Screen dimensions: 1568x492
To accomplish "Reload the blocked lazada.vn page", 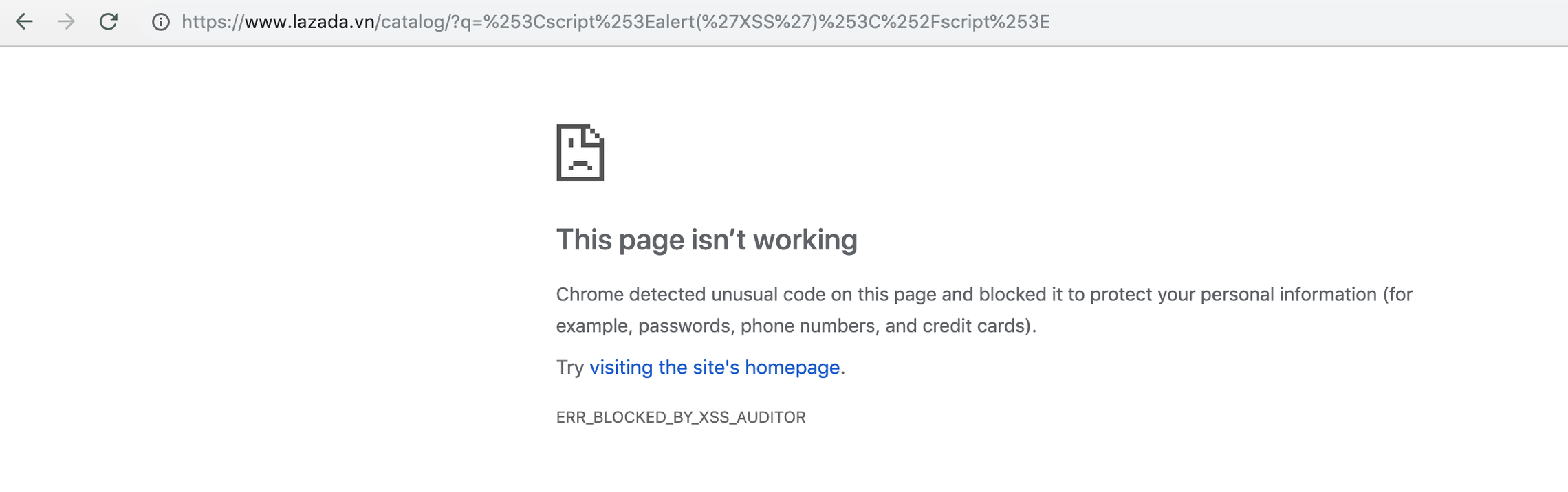I will click(109, 22).
